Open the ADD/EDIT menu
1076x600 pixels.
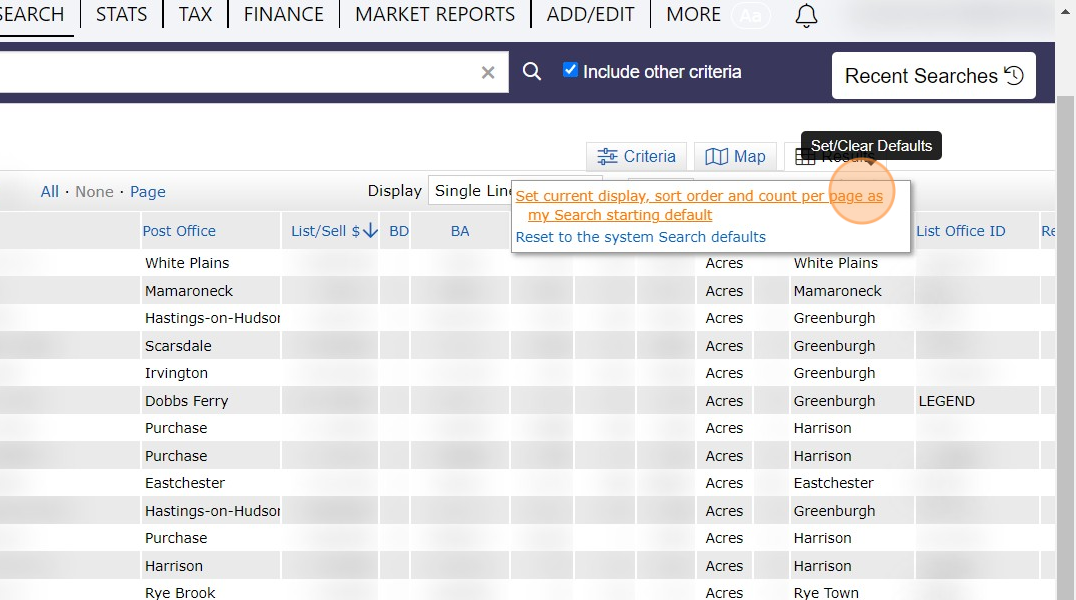(590, 14)
